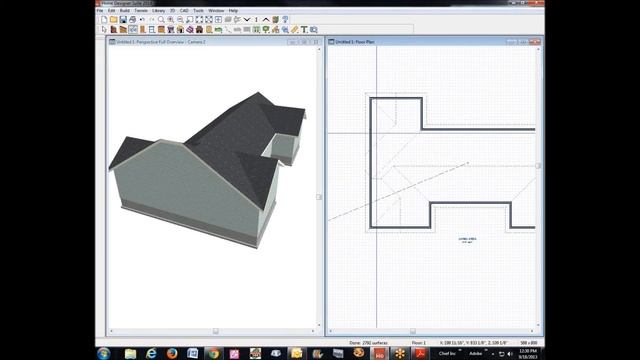Click the horizontal scrollbar thumb in Perspective view

pyautogui.click(x=216, y=331)
